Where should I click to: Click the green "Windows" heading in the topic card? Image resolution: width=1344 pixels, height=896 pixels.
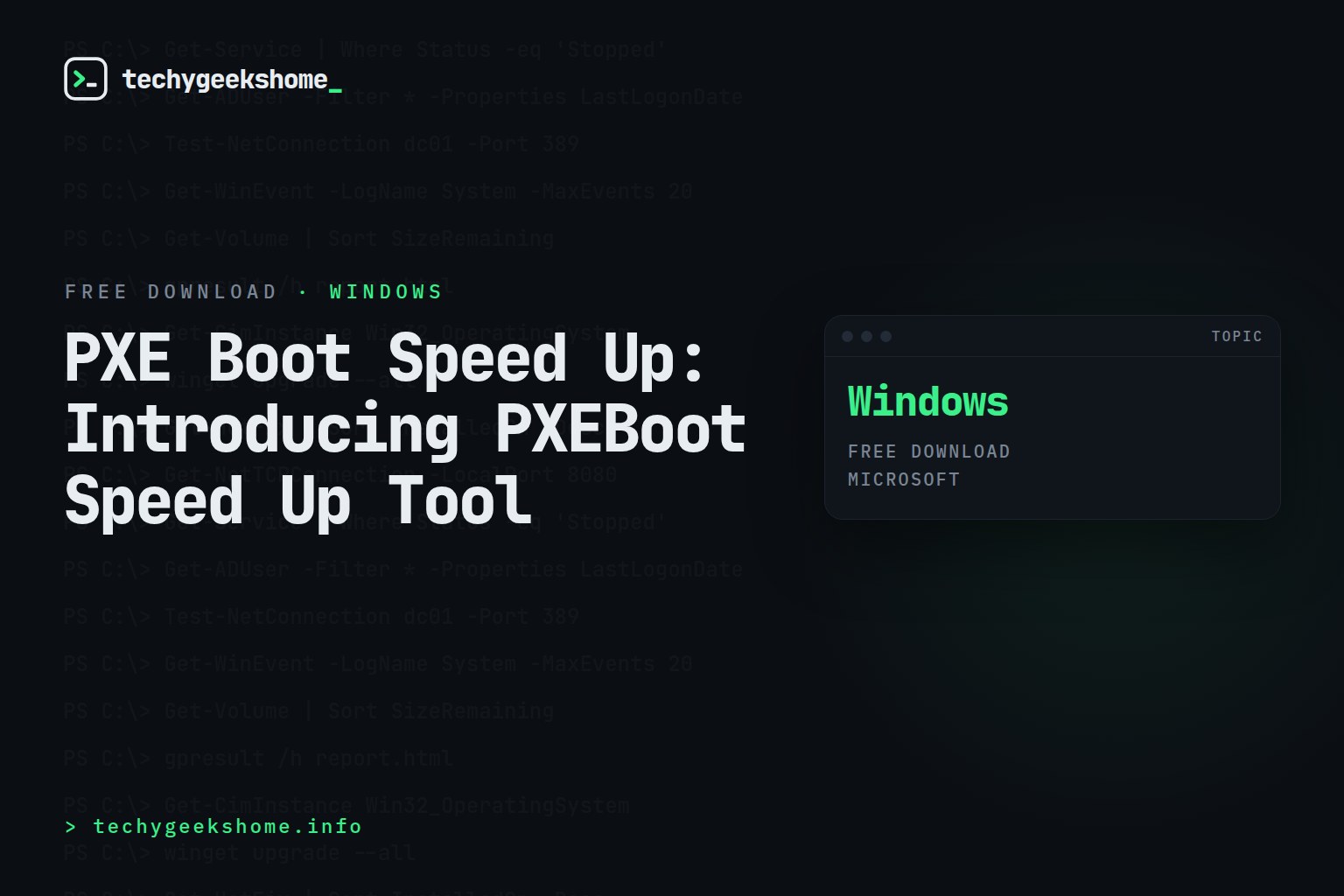pyautogui.click(x=927, y=402)
